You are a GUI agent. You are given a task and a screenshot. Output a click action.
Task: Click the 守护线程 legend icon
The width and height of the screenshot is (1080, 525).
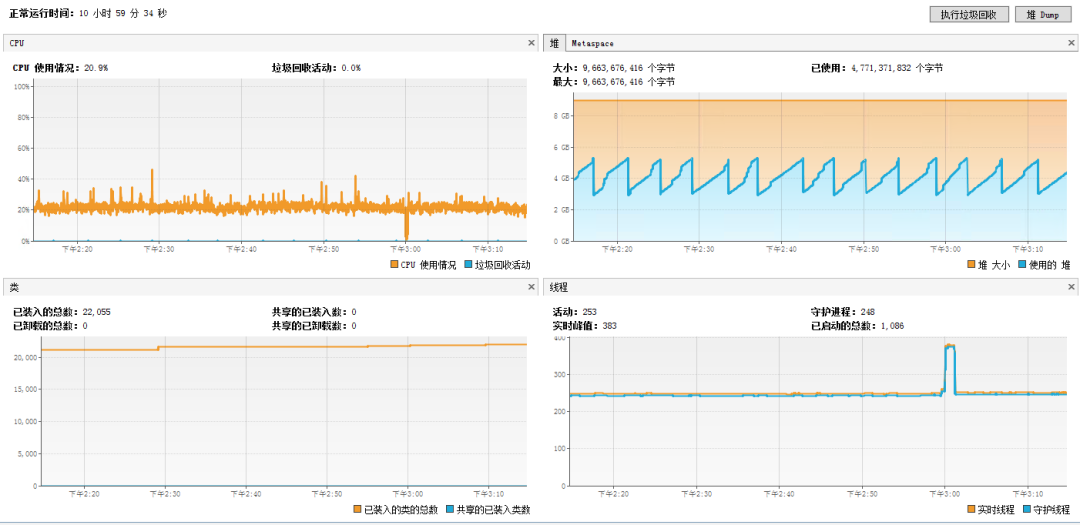tap(1026, 509)
